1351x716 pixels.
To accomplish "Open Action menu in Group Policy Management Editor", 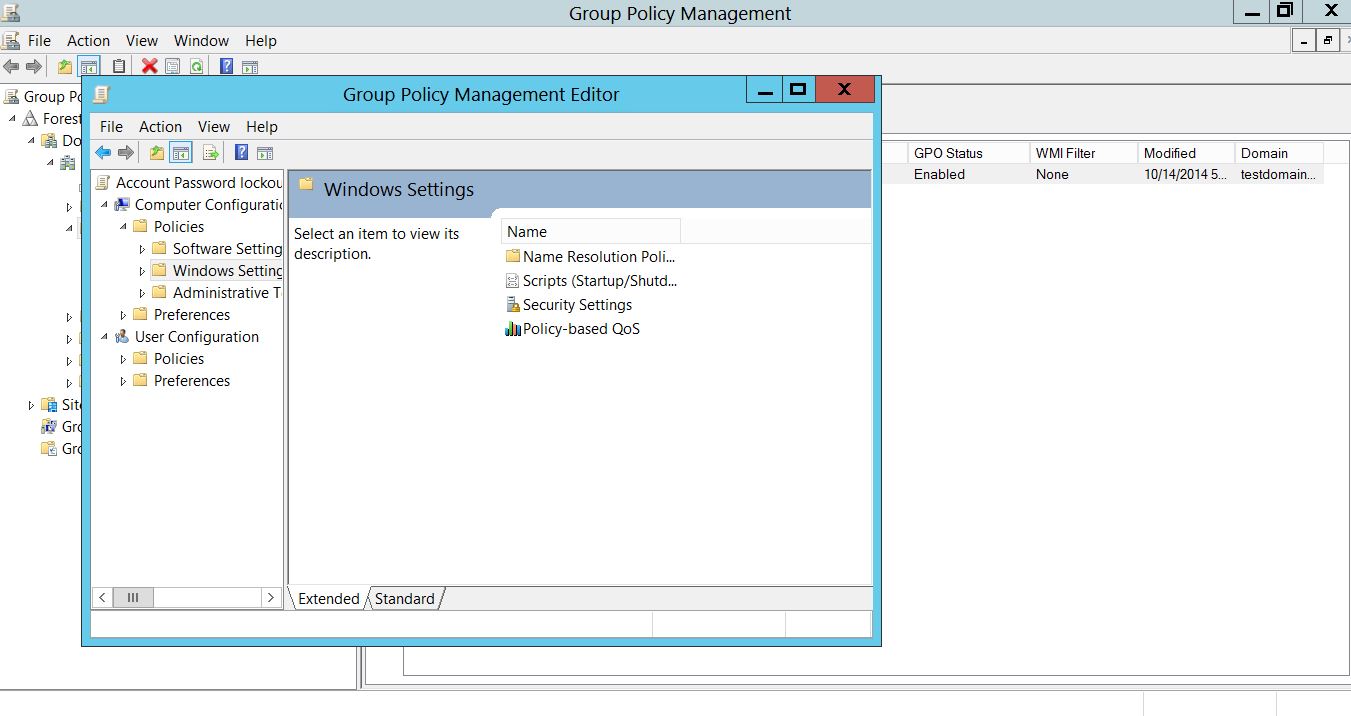I will 160,127.
